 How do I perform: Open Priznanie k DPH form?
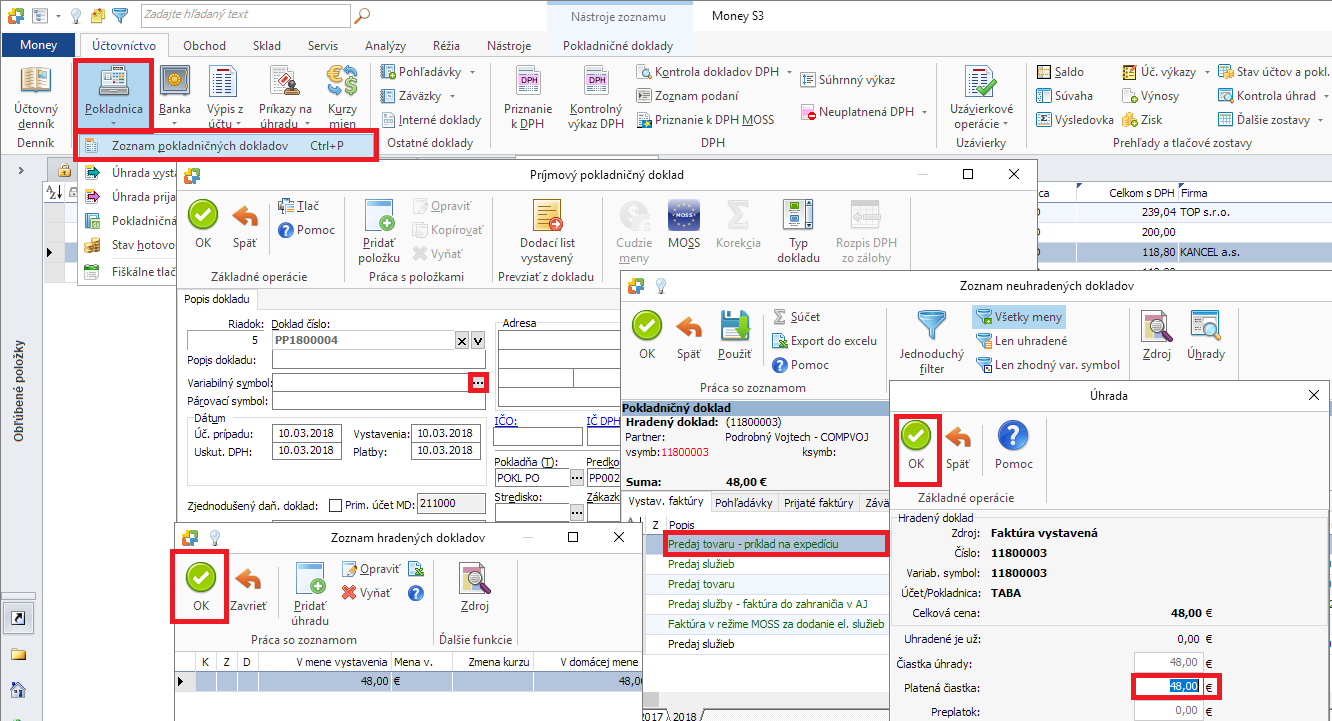pyautogui.click(x=528, y=98)
